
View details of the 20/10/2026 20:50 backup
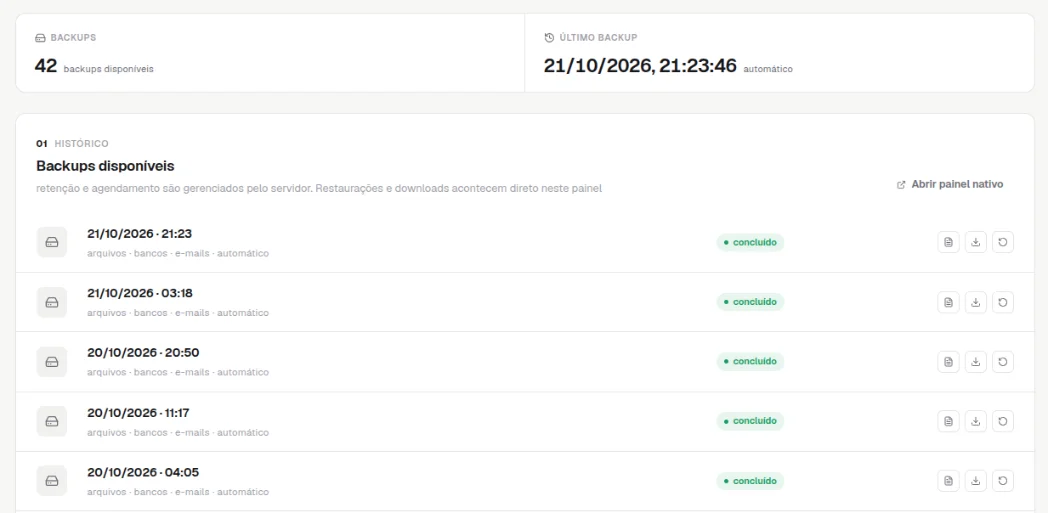948,361
